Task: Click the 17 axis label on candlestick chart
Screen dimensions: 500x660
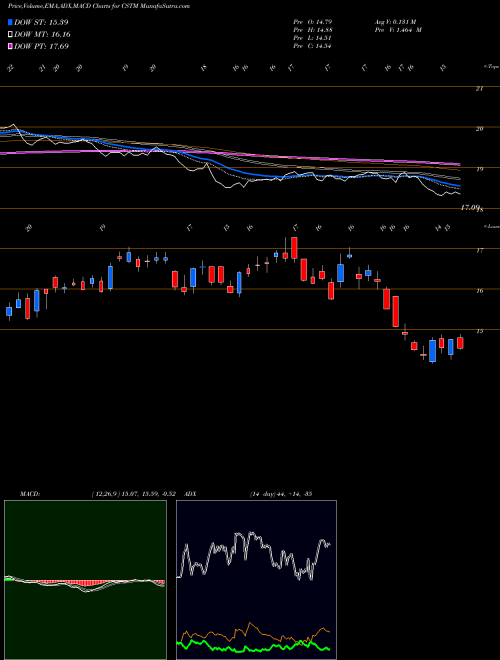Action: pos(479,250)
